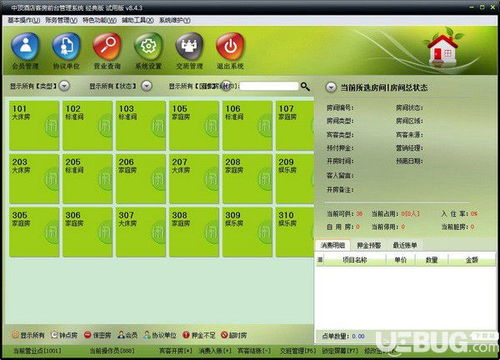
Task: Click 当前营业点[1001] status text
Action: pyautogui.click(x=37, y=351)
